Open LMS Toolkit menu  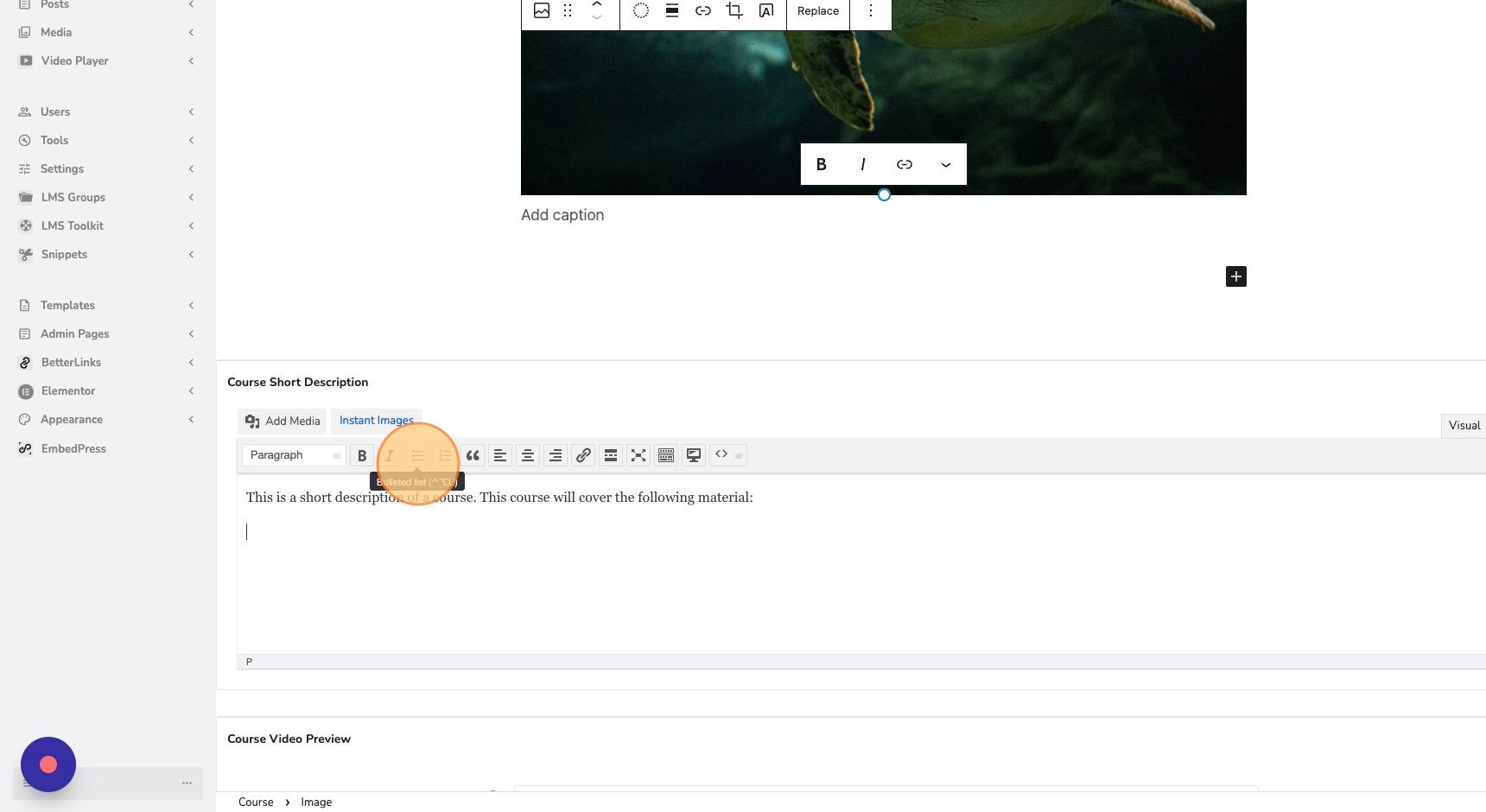click(x=73, y=225)
